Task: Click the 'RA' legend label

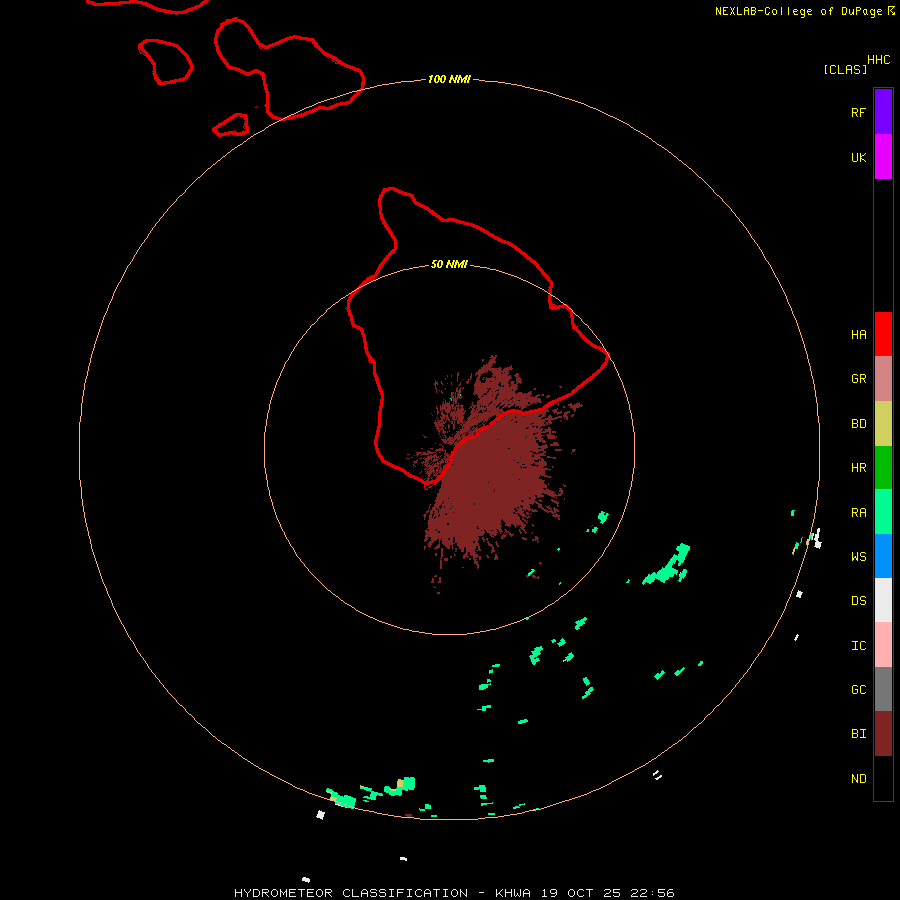Action: point(858,513)
